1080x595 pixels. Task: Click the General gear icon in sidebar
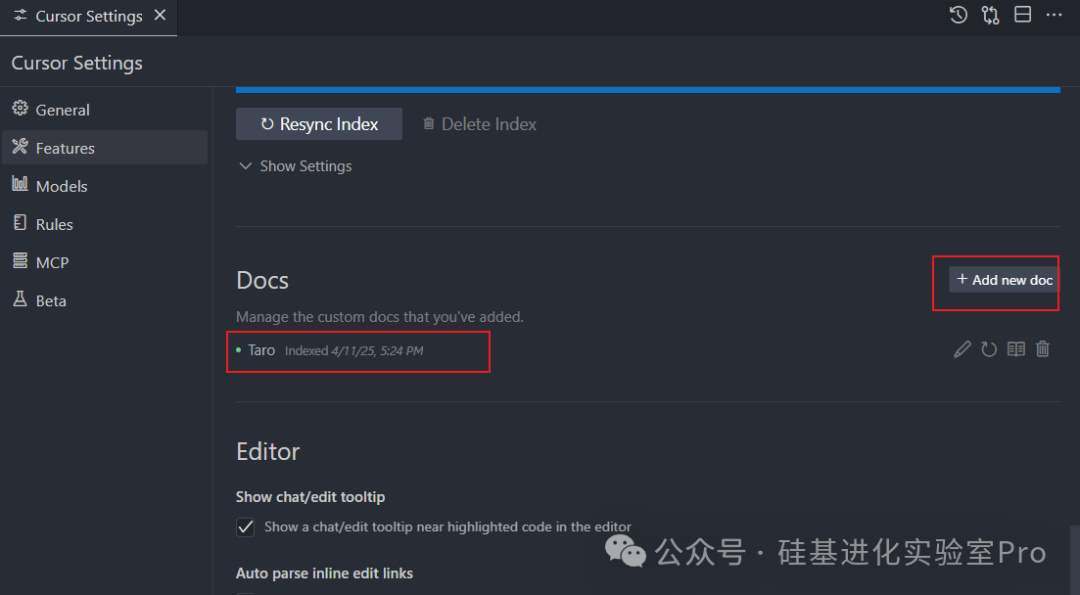coord(20,108)
